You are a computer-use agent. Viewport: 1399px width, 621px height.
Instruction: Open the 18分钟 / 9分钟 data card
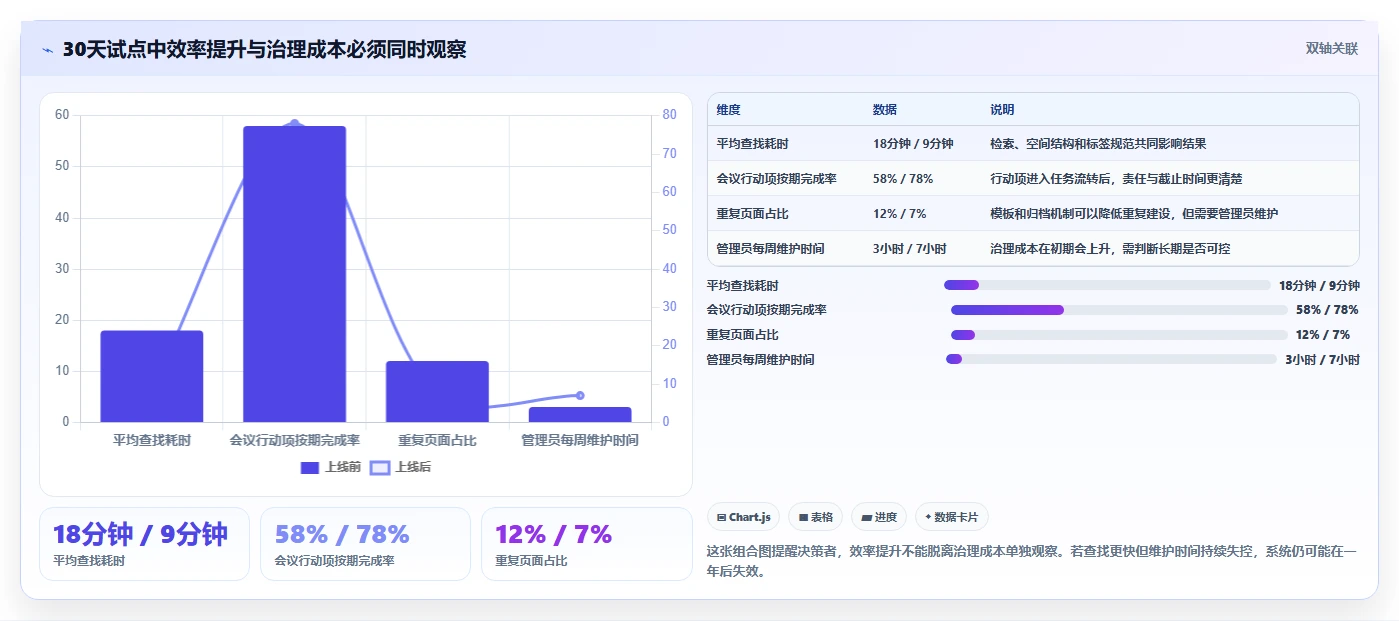(144, 544)
